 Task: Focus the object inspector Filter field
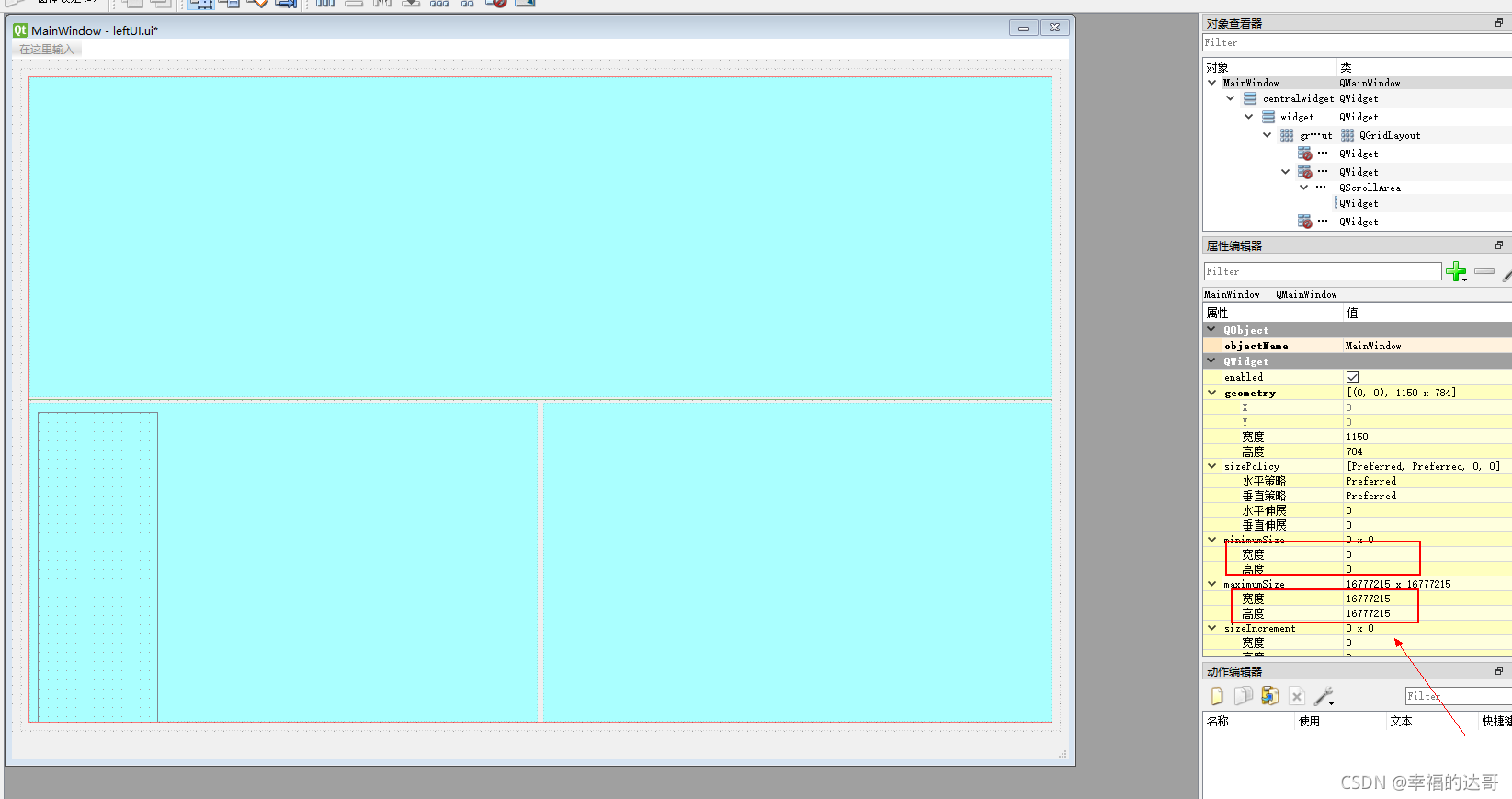coord(1357,42)
